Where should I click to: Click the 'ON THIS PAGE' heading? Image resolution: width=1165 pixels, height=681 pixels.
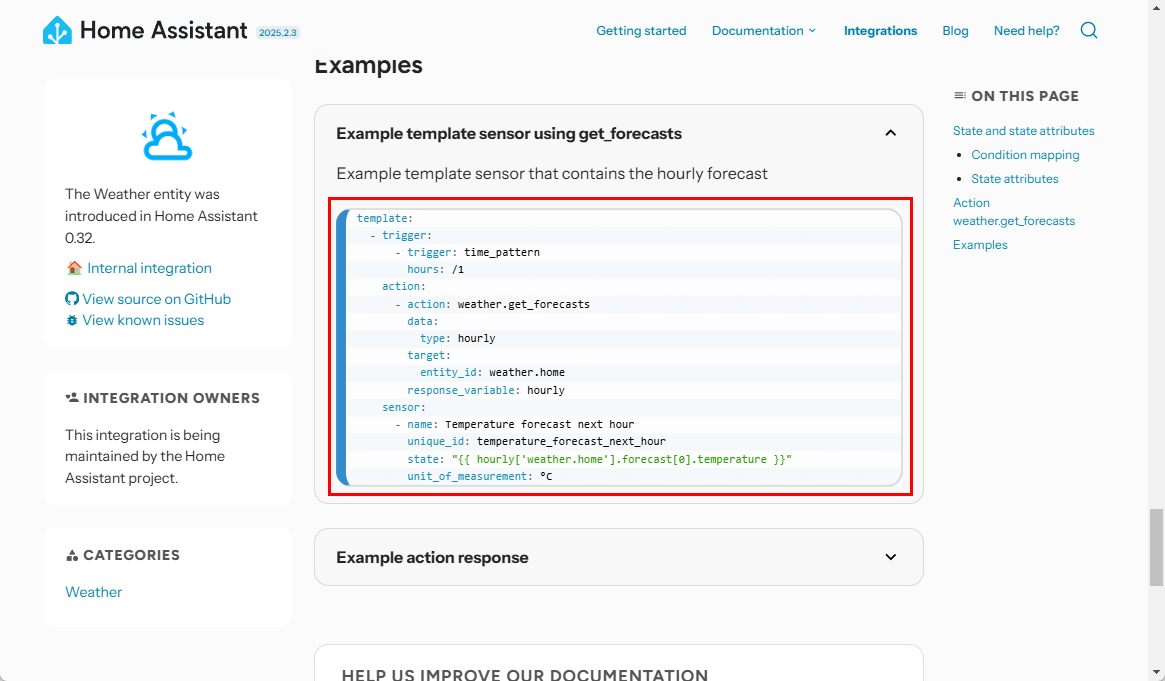click(x=1025, y=96)
